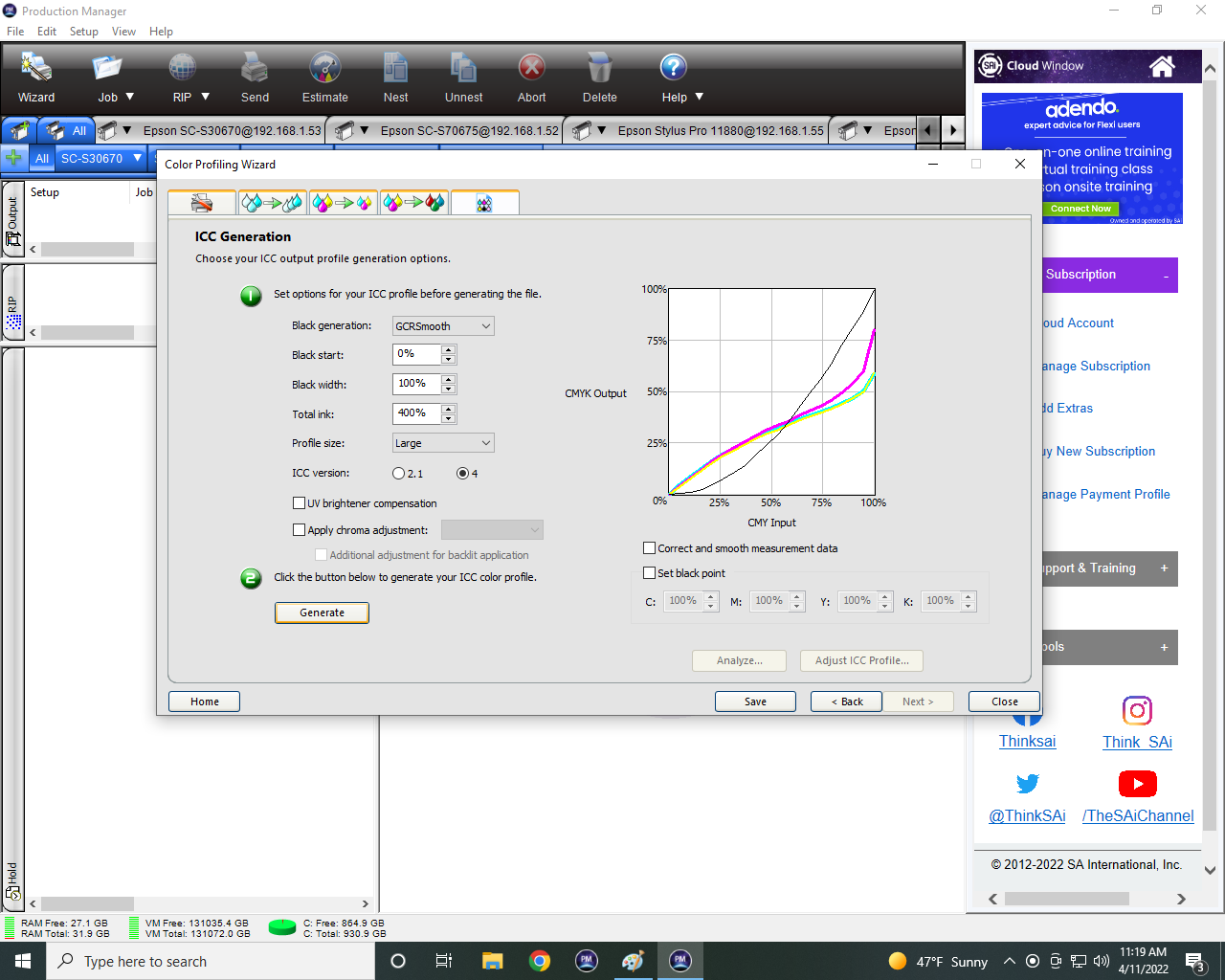This screenshot has height=980, width=1225.
Task: Open the Task View taskbar icon
Action: pyautogui.click(x=444, y=961)
